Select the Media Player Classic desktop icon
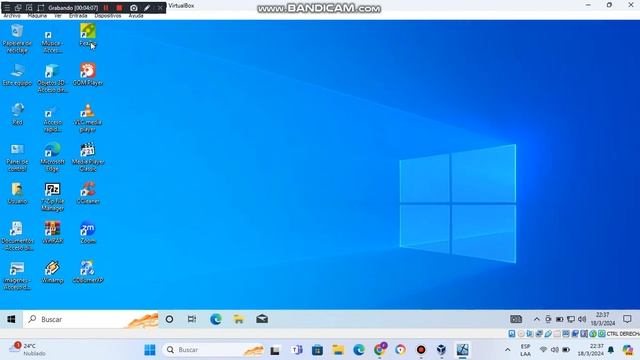 tap(88, 157)
